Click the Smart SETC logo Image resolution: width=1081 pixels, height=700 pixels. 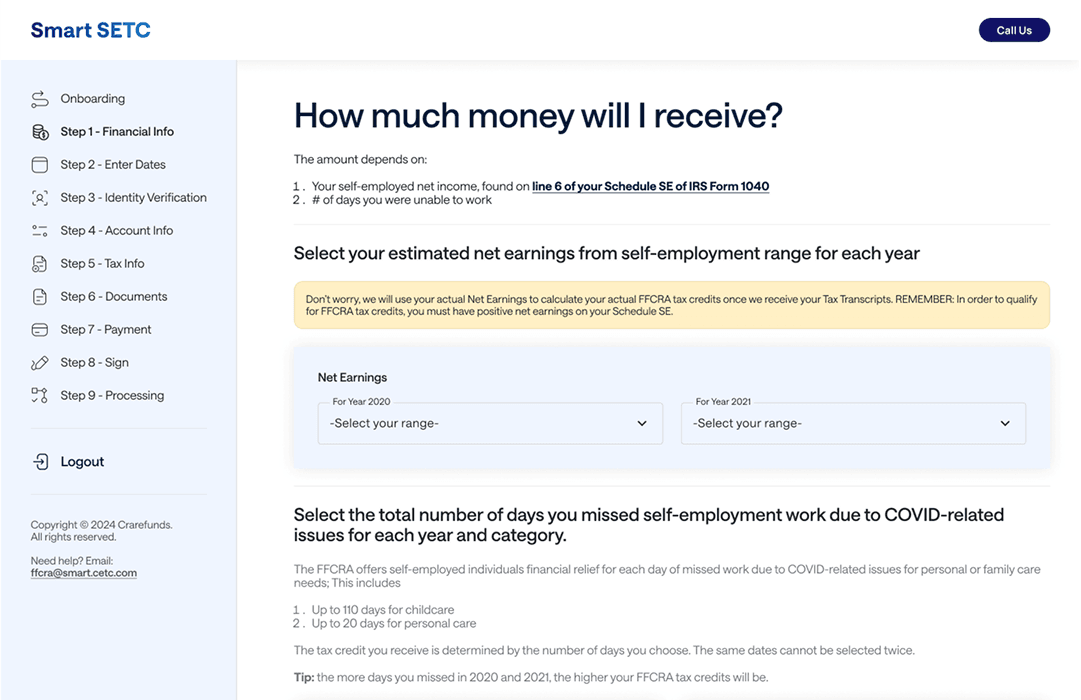(90, 30)
